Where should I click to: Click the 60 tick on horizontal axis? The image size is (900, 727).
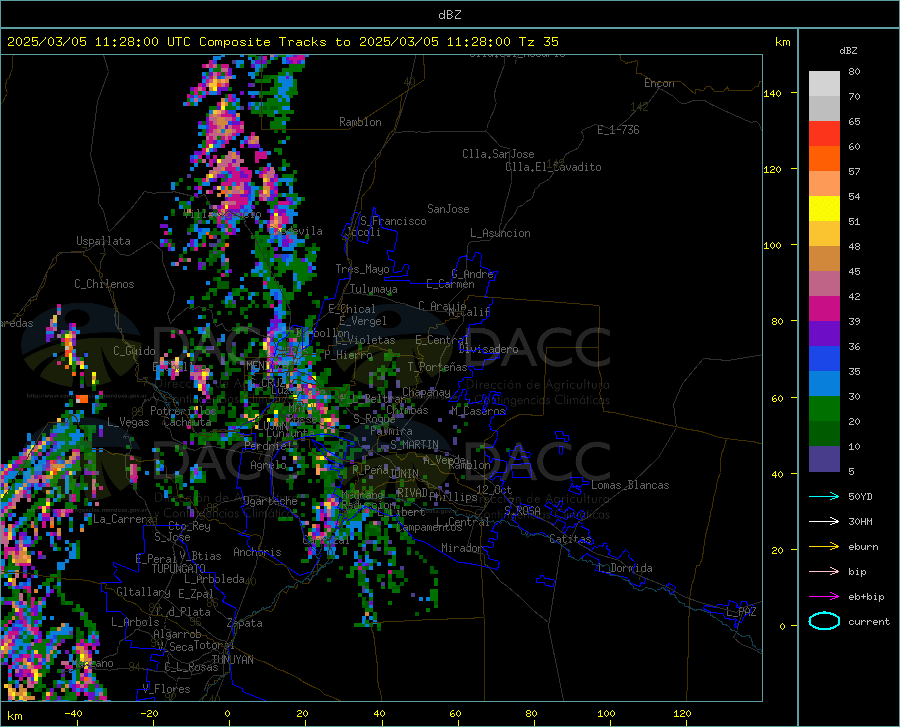tap(455, 713)
